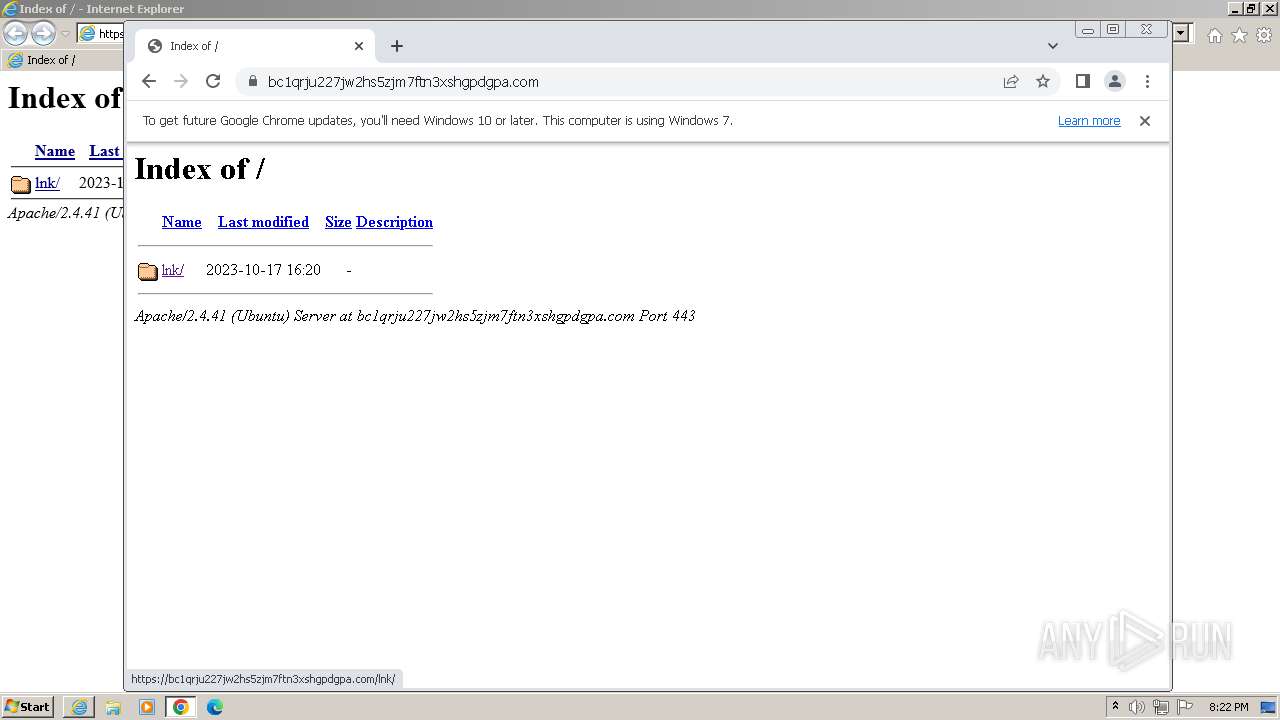This screenshot has width=1280, height=720.
Task: Reload the Chrome page
Action: [x=213, y=82]
